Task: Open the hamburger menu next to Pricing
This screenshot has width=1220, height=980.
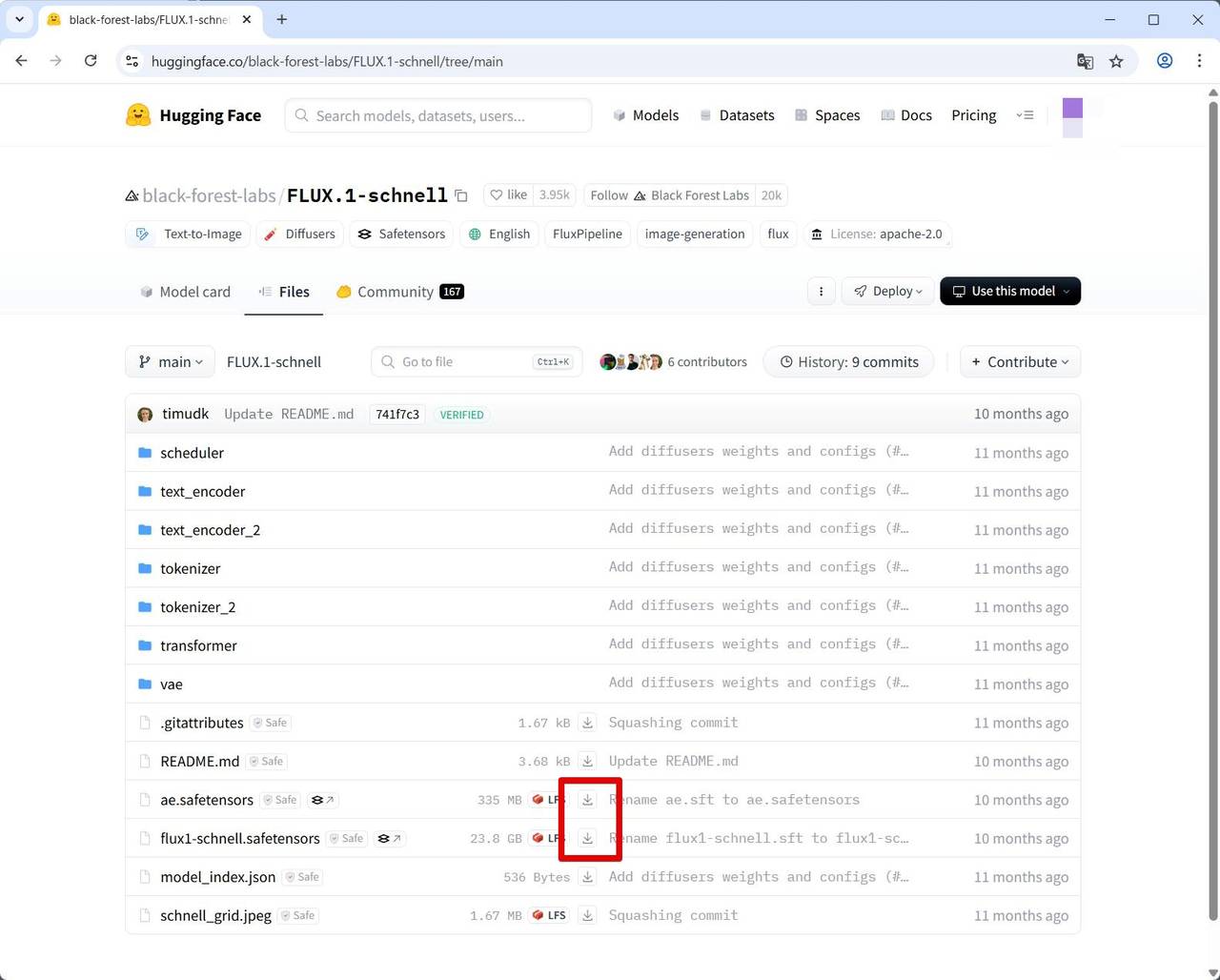Action: pos(1025,115)
